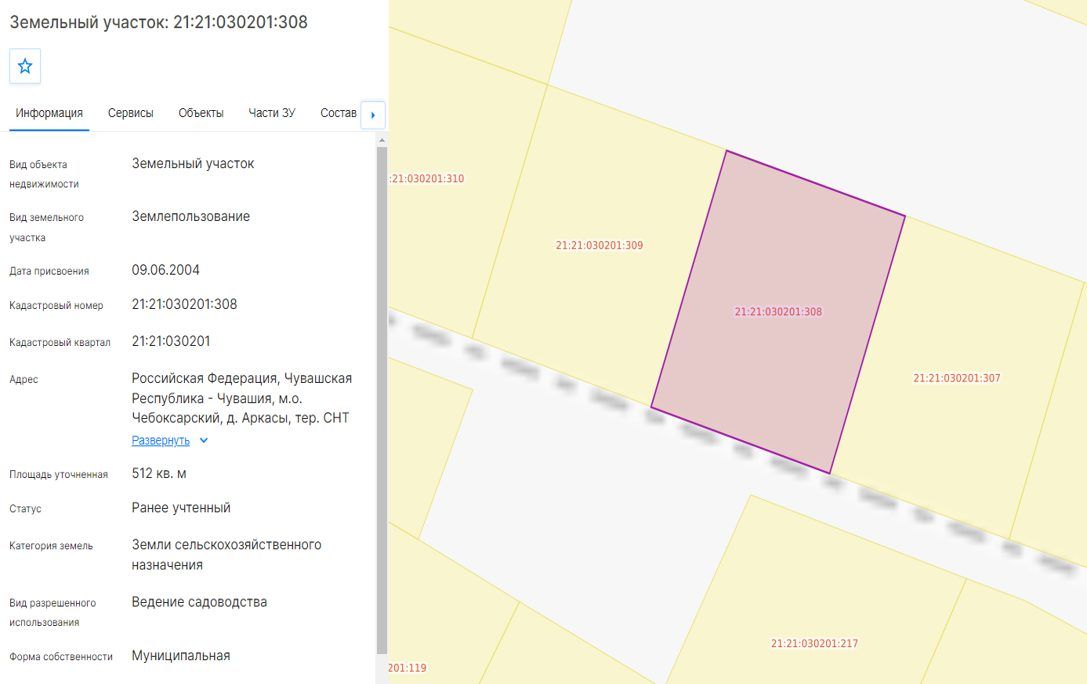Click the chevron next to Развернуть
1087x684 pixels.
(204, 441)
